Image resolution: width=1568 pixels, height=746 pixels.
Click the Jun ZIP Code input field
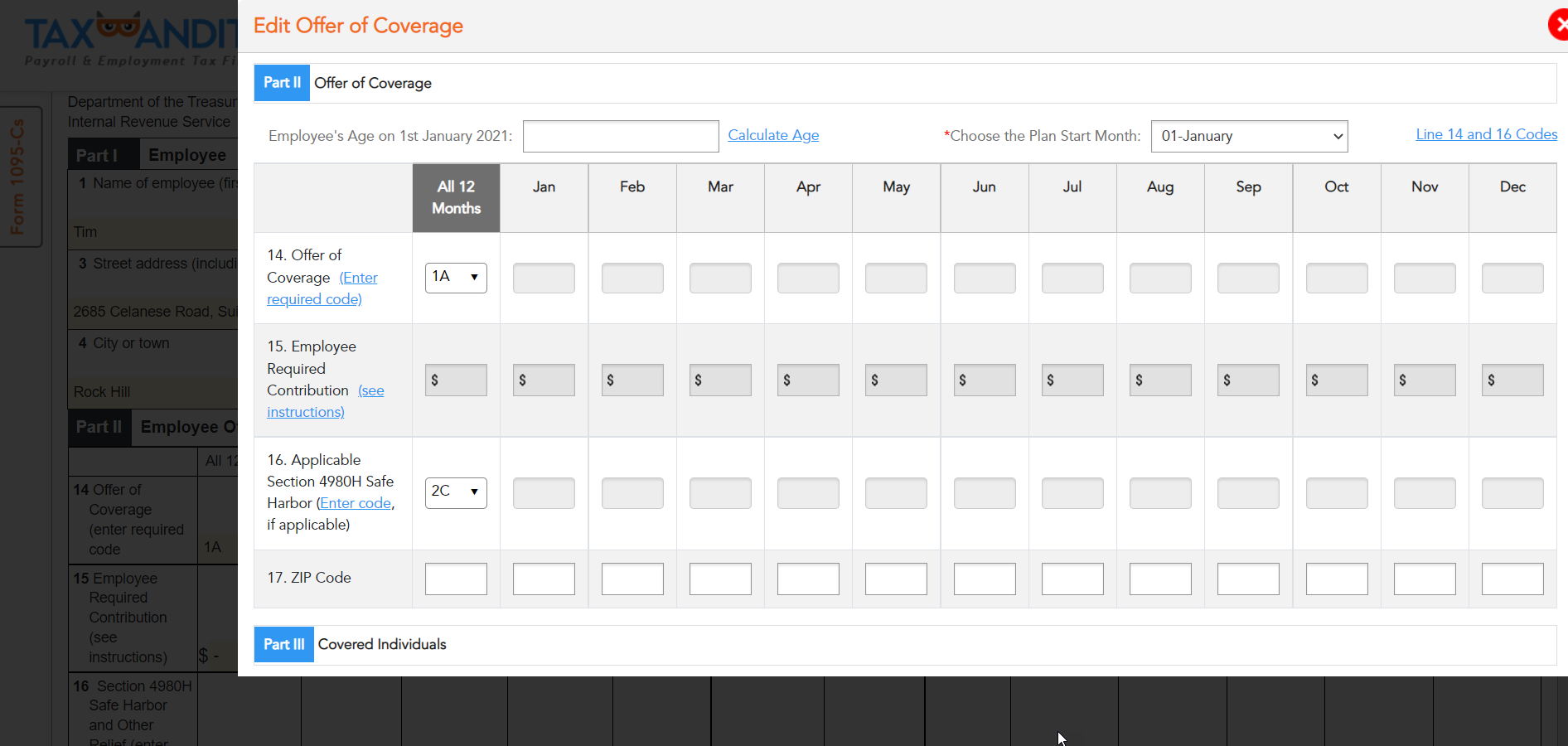click(984, 579)
